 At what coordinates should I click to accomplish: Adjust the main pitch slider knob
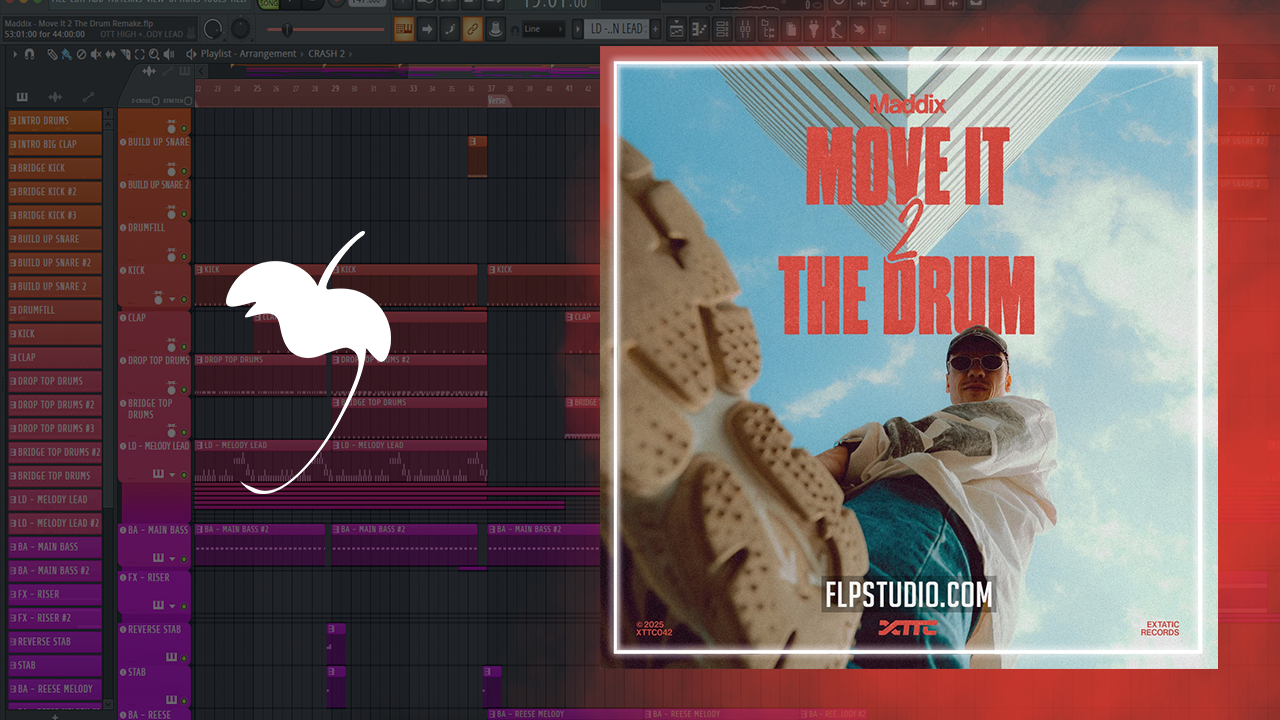click(288, 29)
